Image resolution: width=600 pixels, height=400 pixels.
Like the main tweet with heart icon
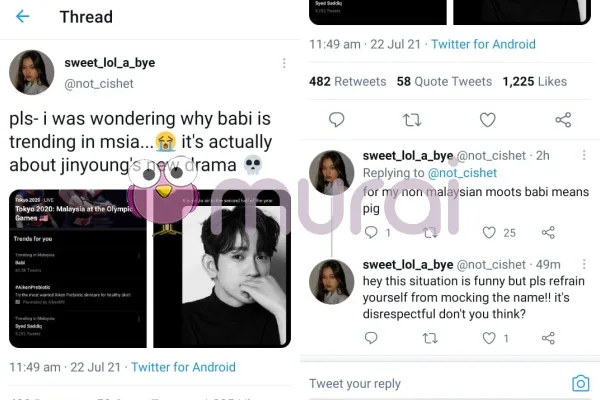pyautogui.click(x=487, y=120)
